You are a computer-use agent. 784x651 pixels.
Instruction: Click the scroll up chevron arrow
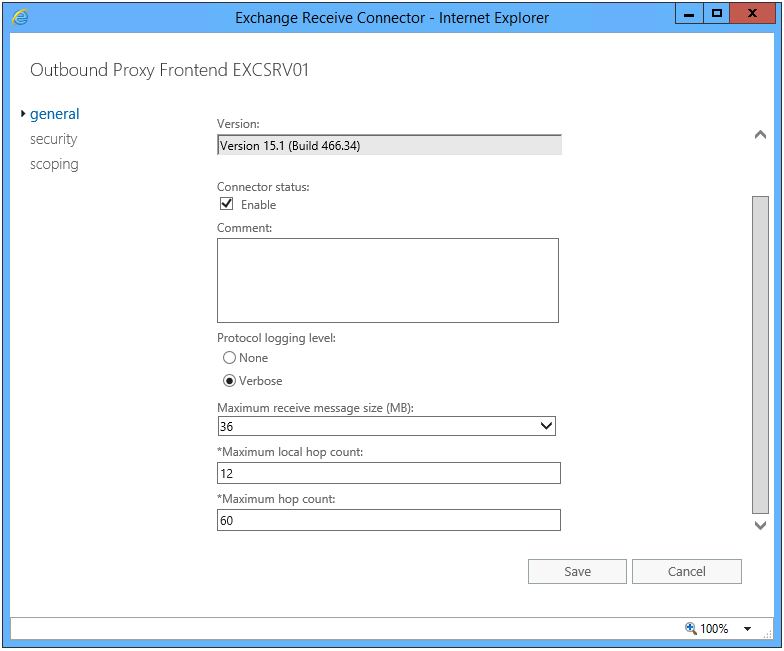coord(760,134)
